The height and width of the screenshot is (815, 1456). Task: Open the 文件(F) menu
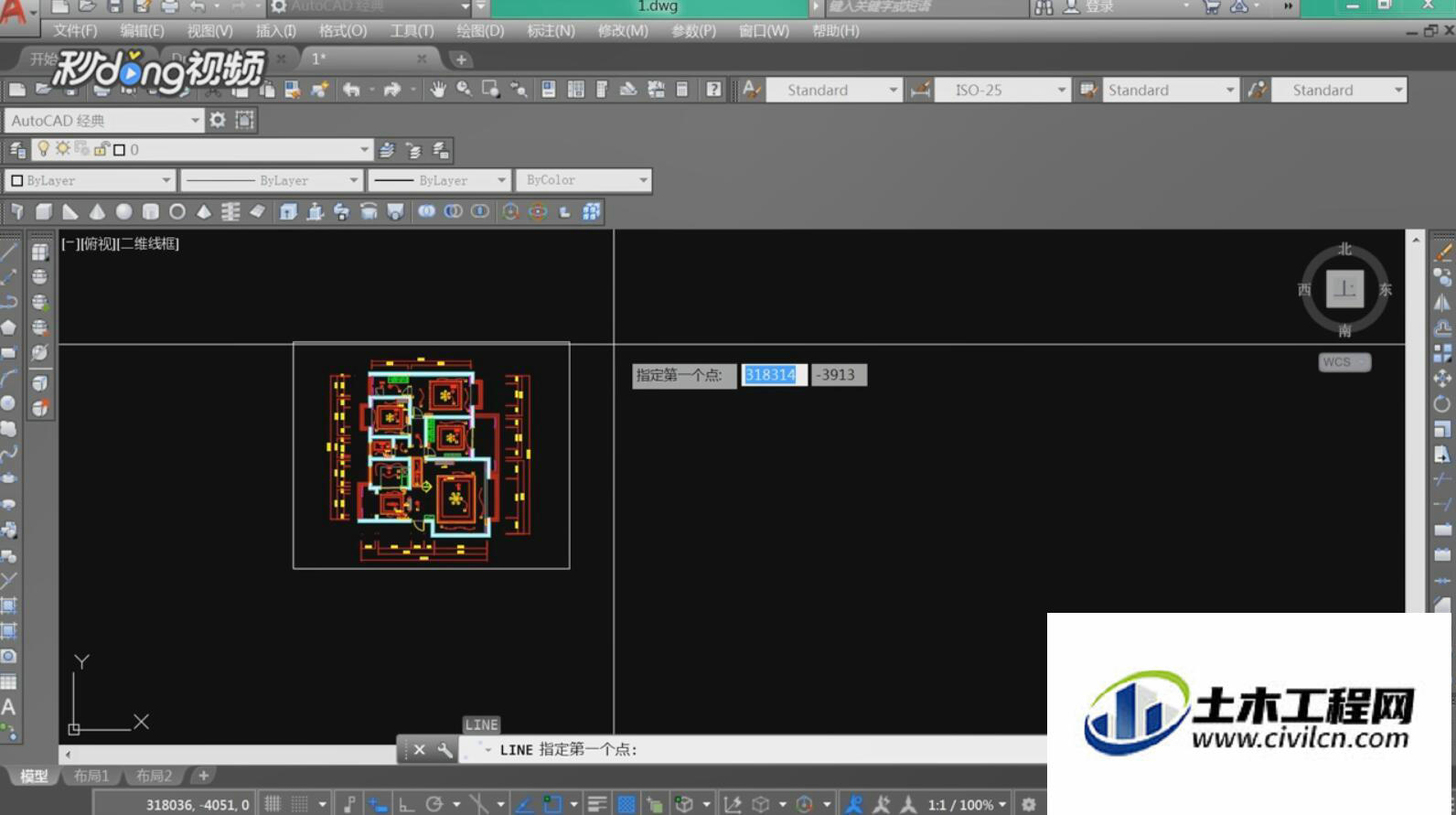[x=75, y=30]
